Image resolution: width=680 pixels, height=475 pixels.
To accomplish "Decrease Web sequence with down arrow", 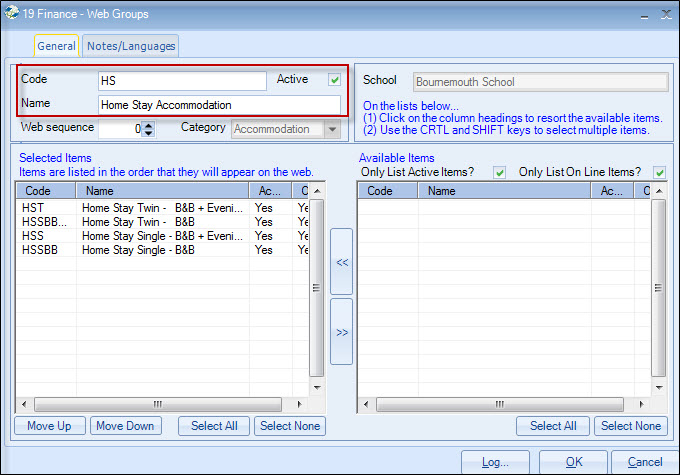I will coord(149,133).
